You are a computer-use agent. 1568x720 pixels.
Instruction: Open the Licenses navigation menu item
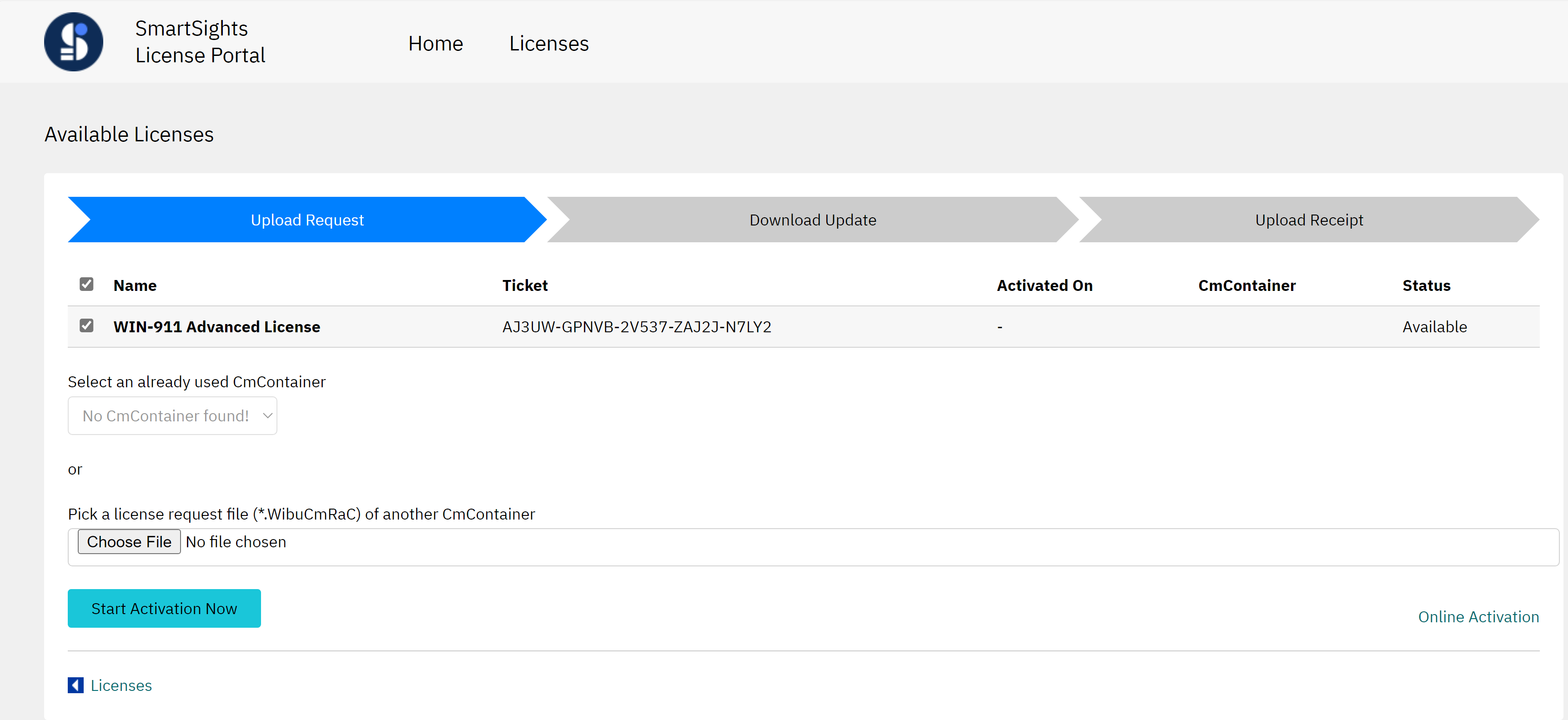coord(548,44)
